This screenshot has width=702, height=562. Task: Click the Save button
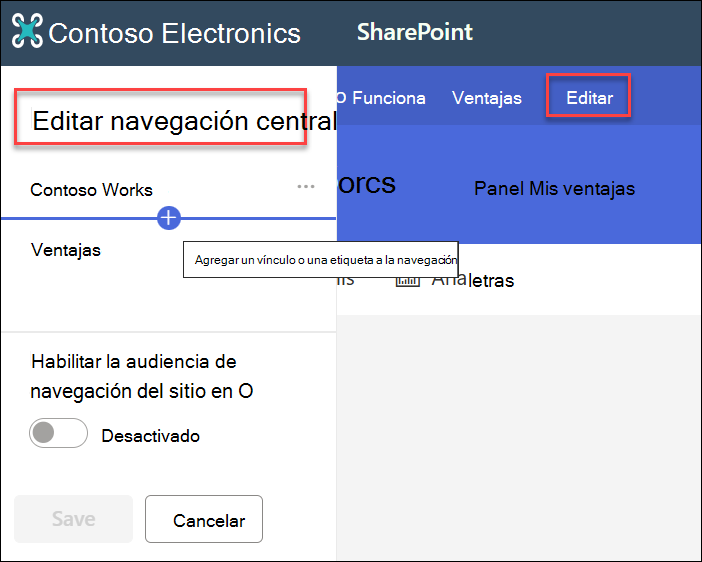point(73,519)
